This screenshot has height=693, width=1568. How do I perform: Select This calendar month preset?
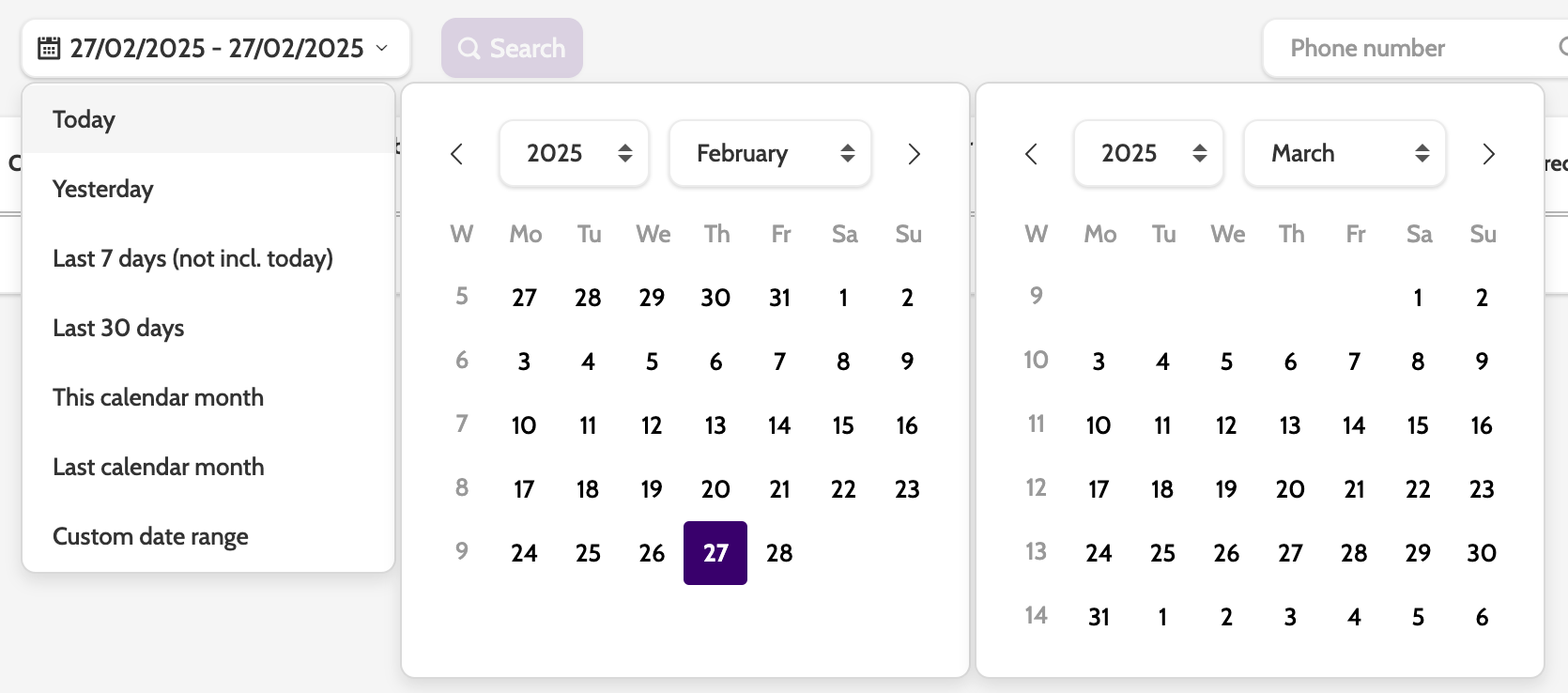pyautogui.click(x=158, y=397)
